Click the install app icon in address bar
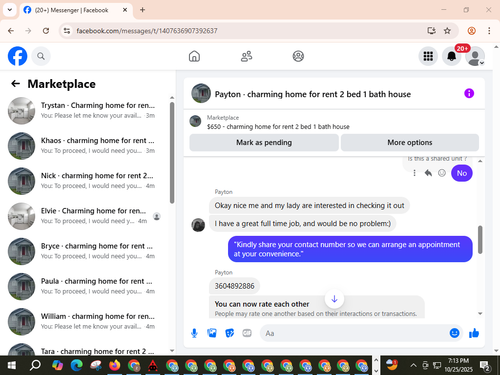 (x=431, y=31)
